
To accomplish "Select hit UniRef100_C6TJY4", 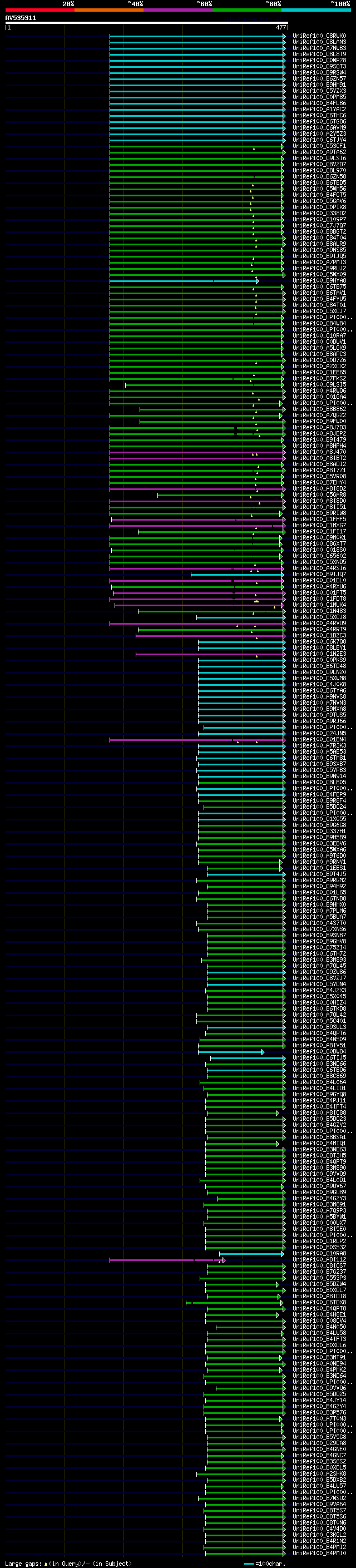I will 319,140.
